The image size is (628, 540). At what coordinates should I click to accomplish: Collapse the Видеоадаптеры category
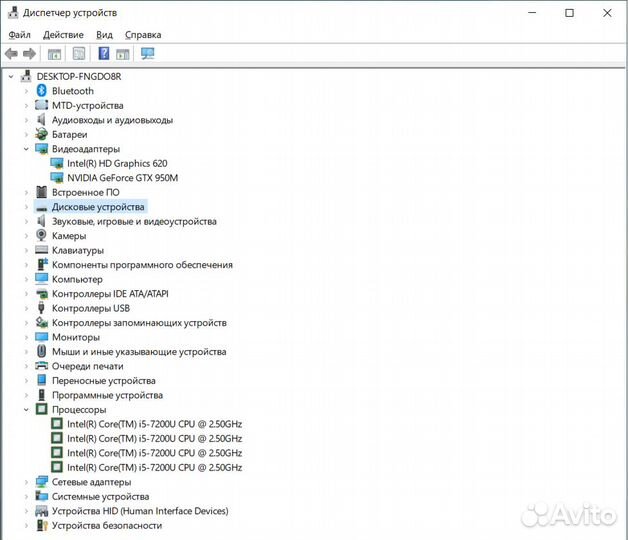(26, 149)
